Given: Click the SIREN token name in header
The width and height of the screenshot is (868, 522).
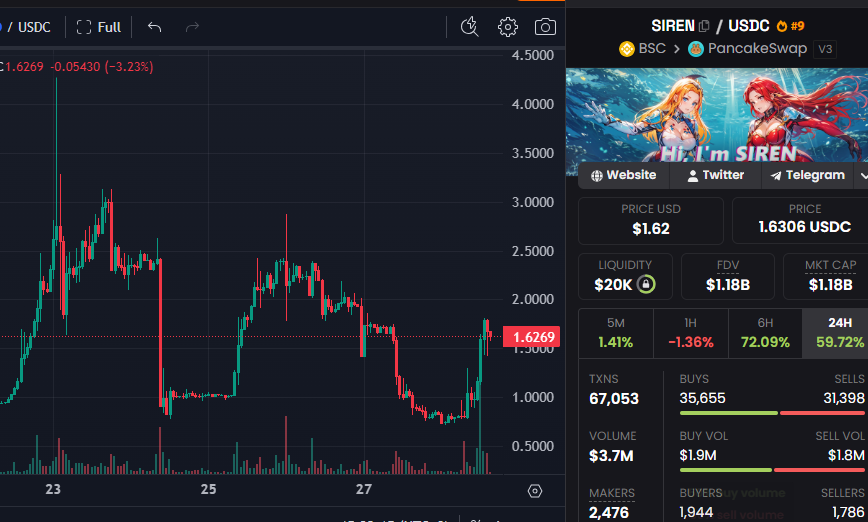Looking at the screenshot, I should pos(673,26).
